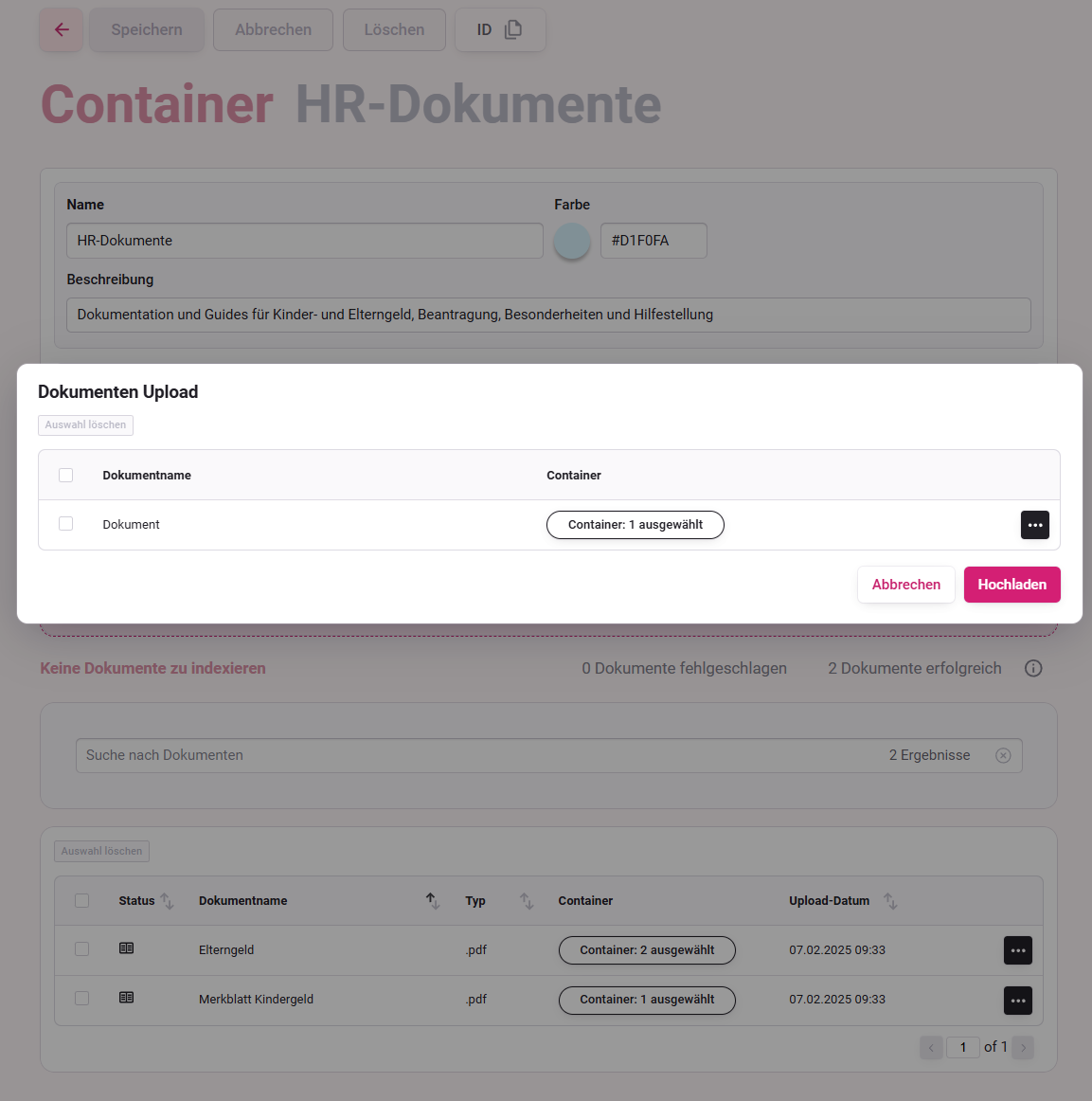Screen dimensions: 1092x1101
Task: Open container selector for Dokument upload
Action: (635, 525)
